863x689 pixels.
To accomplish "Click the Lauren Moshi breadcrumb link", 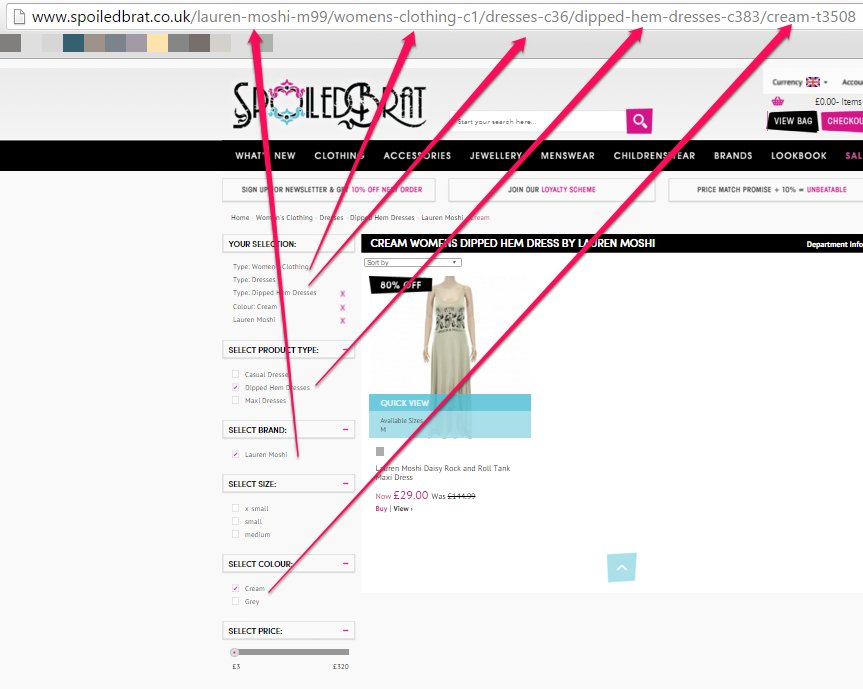I will click(x=442, y=217).
